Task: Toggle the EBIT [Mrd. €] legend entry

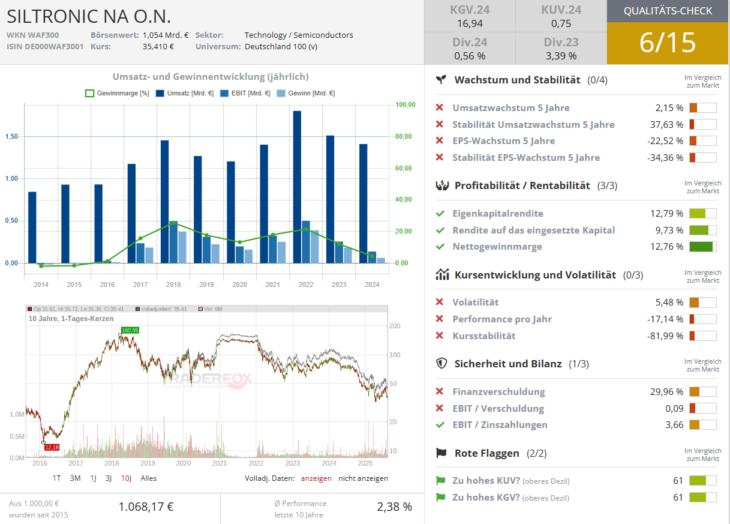Action: coord(245,93)
